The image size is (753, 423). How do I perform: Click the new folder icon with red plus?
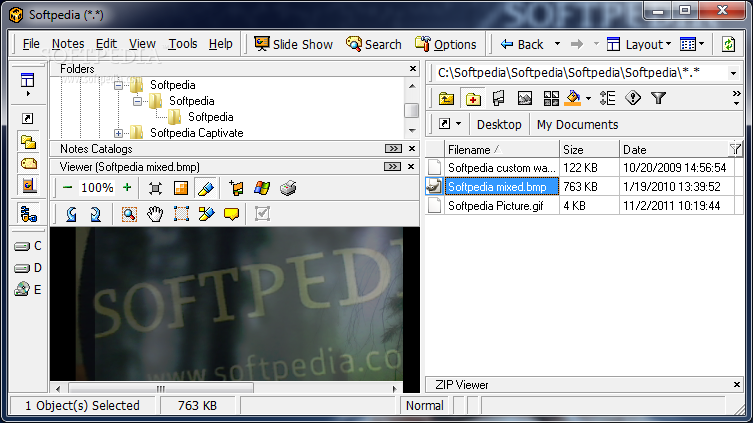pos(473,98)
